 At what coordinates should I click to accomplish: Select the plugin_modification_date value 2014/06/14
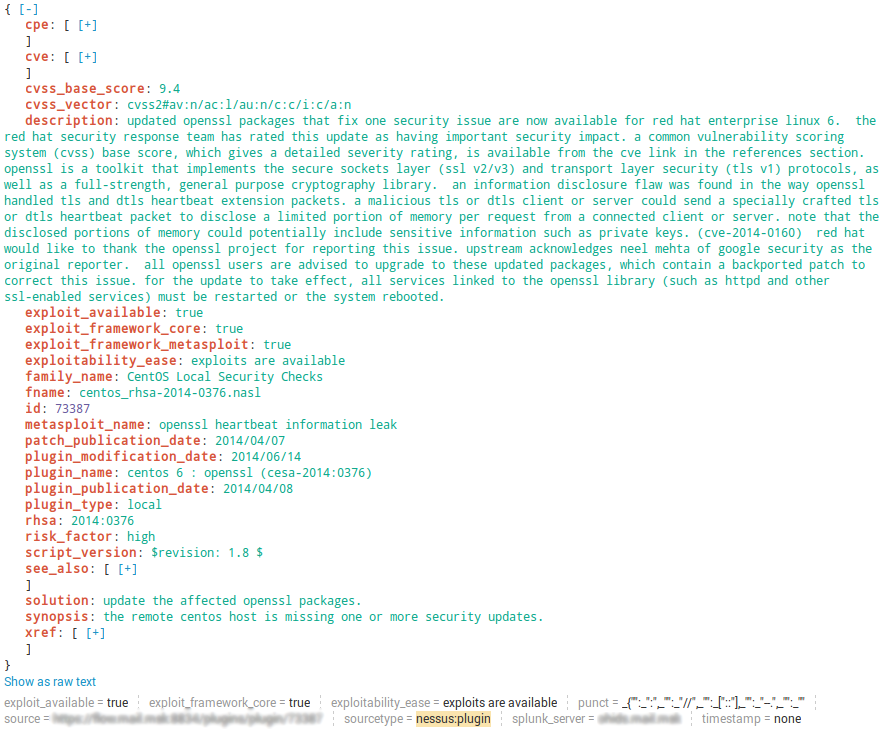[266, 456]
